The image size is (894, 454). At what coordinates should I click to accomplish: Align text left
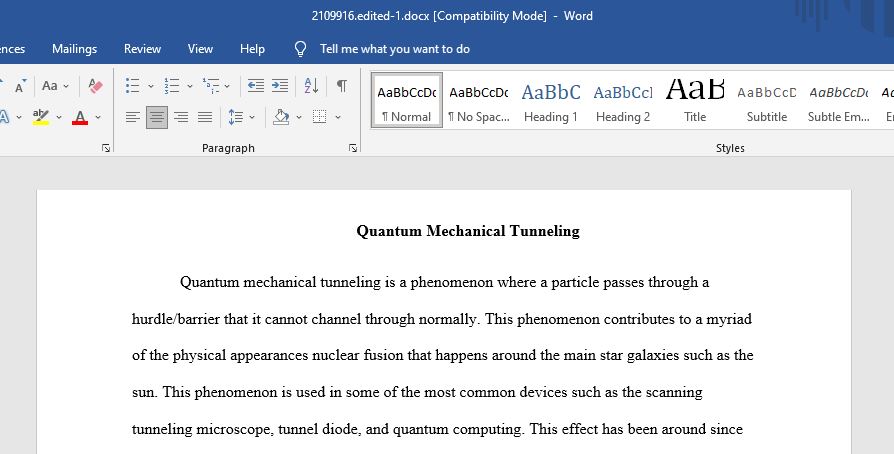[x=132, y=117]
